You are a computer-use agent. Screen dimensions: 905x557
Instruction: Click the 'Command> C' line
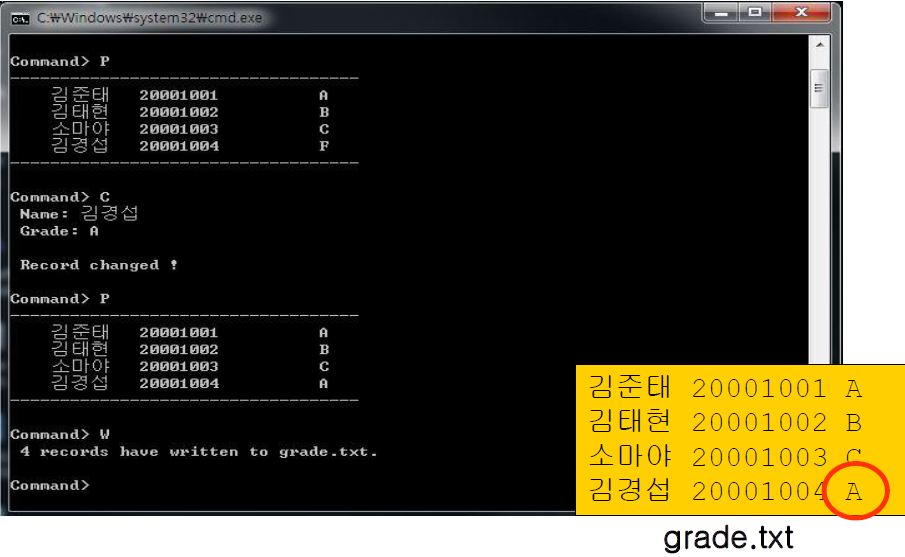coord(60,197)
